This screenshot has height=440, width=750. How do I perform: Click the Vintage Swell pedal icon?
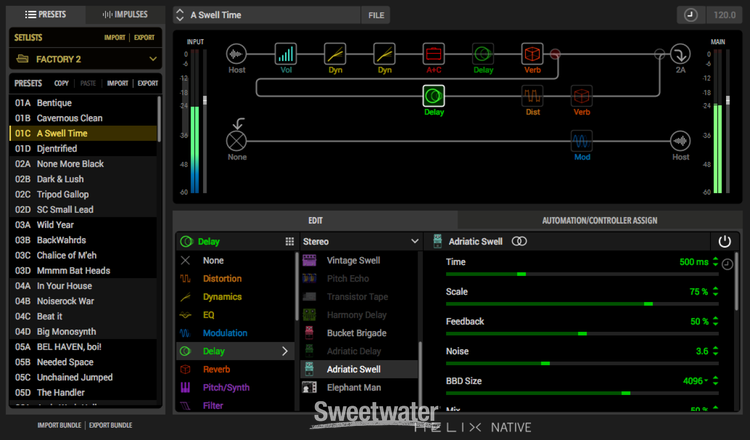309,260
